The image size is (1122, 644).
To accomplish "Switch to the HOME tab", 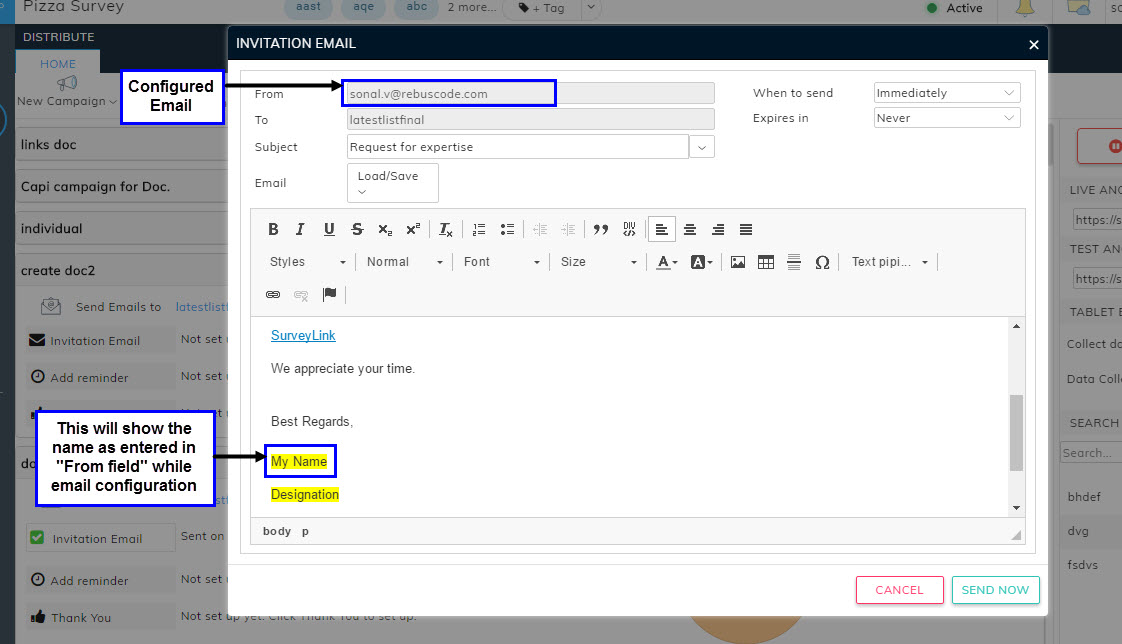I will [x=58, y=64].
